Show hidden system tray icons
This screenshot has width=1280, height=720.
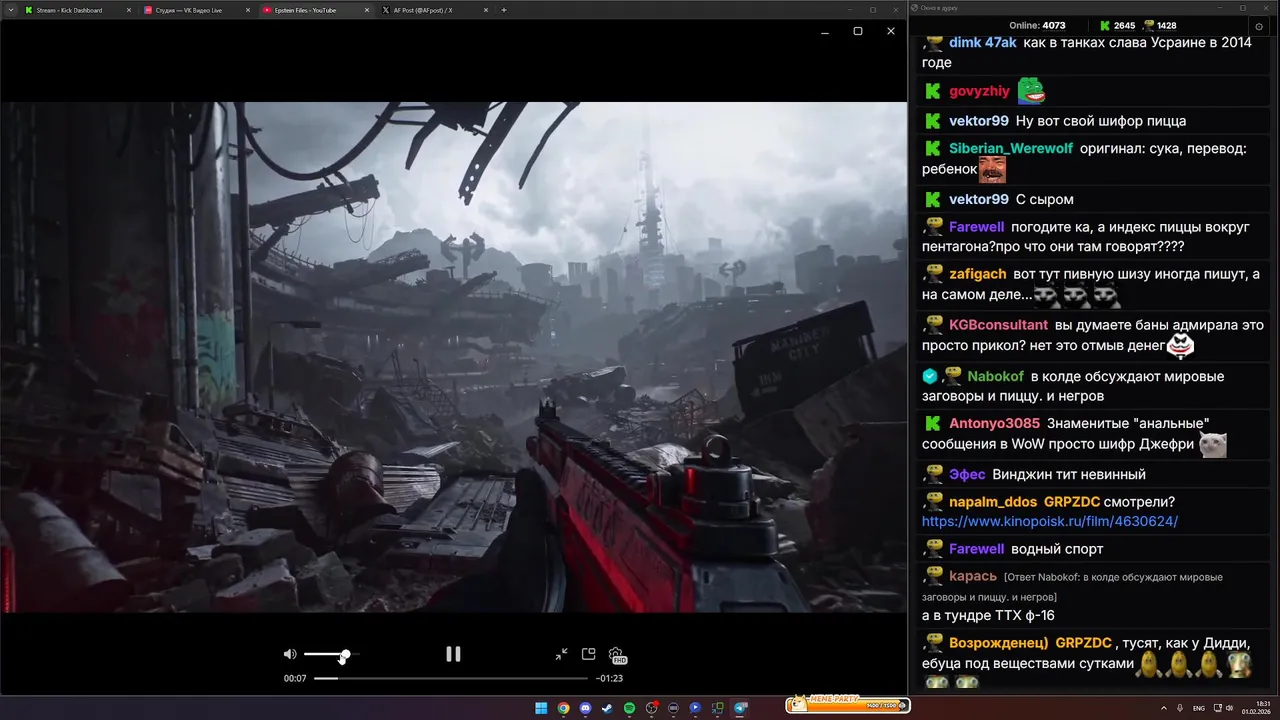click(1164, 708)
